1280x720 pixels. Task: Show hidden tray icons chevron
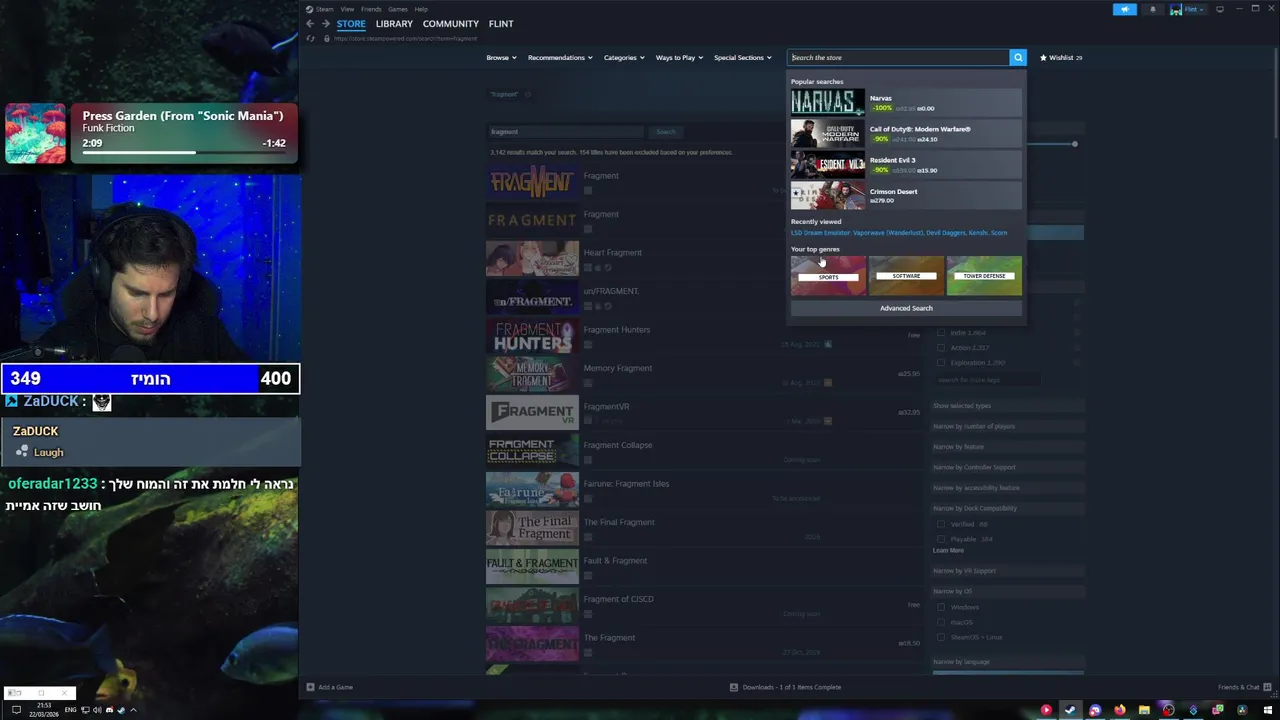133,710
